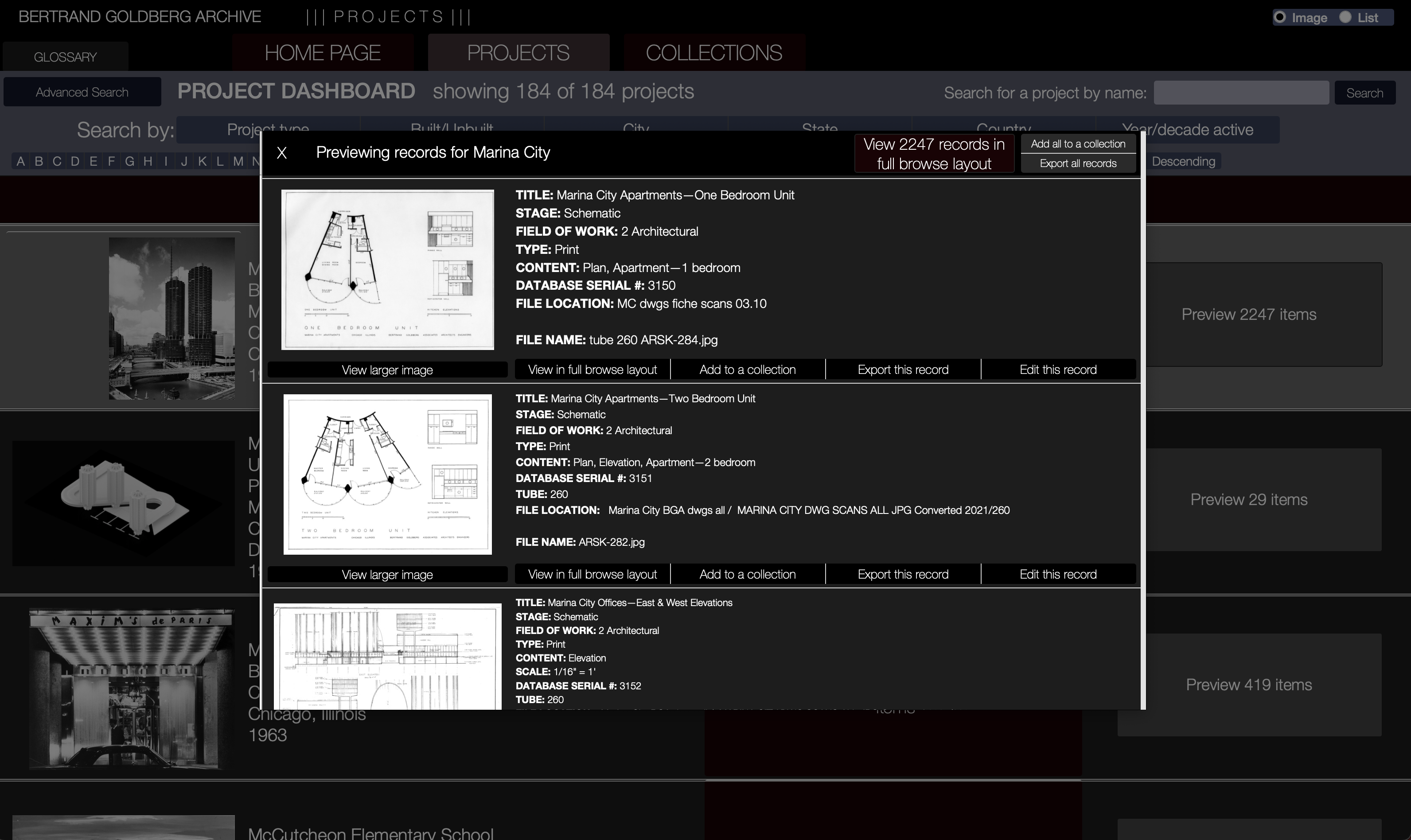Open Two Bedroom Unit floor plan thumbnail
The image size is (1411, 840).
[x=387, y=474]
